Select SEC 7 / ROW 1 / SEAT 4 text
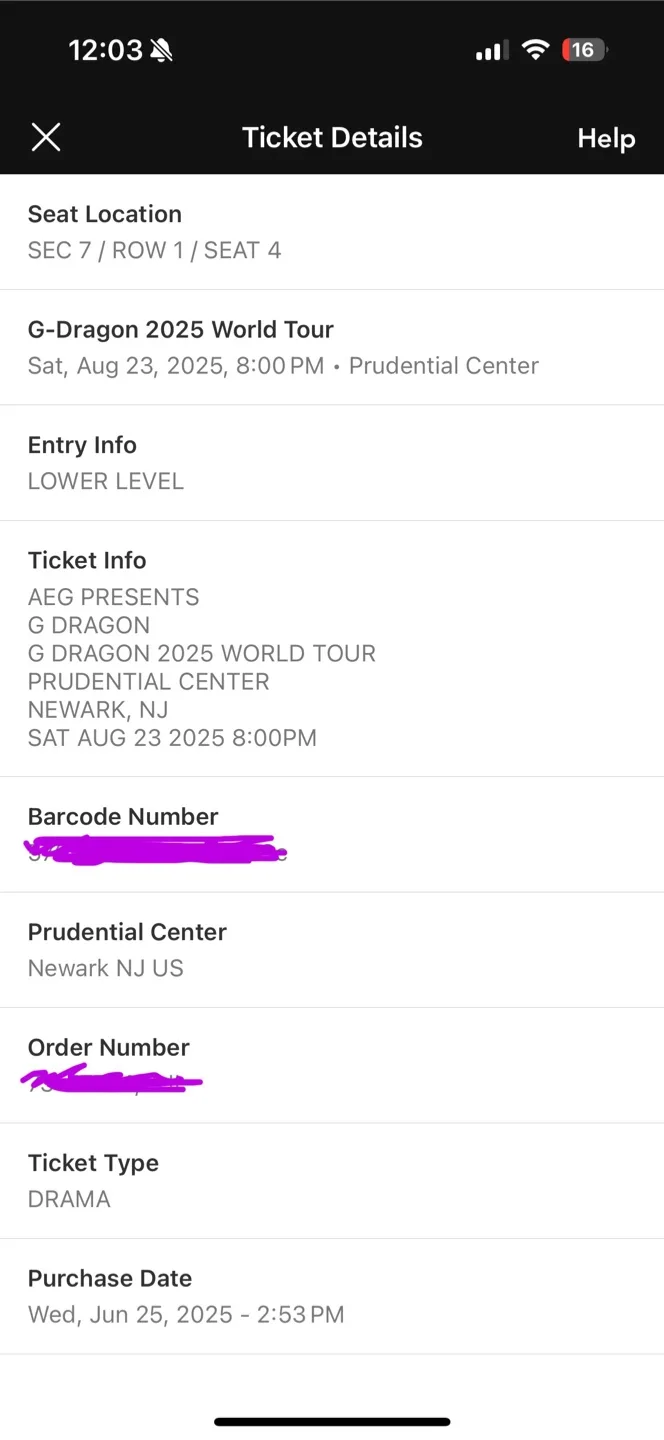Viewport: 664px width, 1440px height. pyautogui.click(x=154, y=250)
